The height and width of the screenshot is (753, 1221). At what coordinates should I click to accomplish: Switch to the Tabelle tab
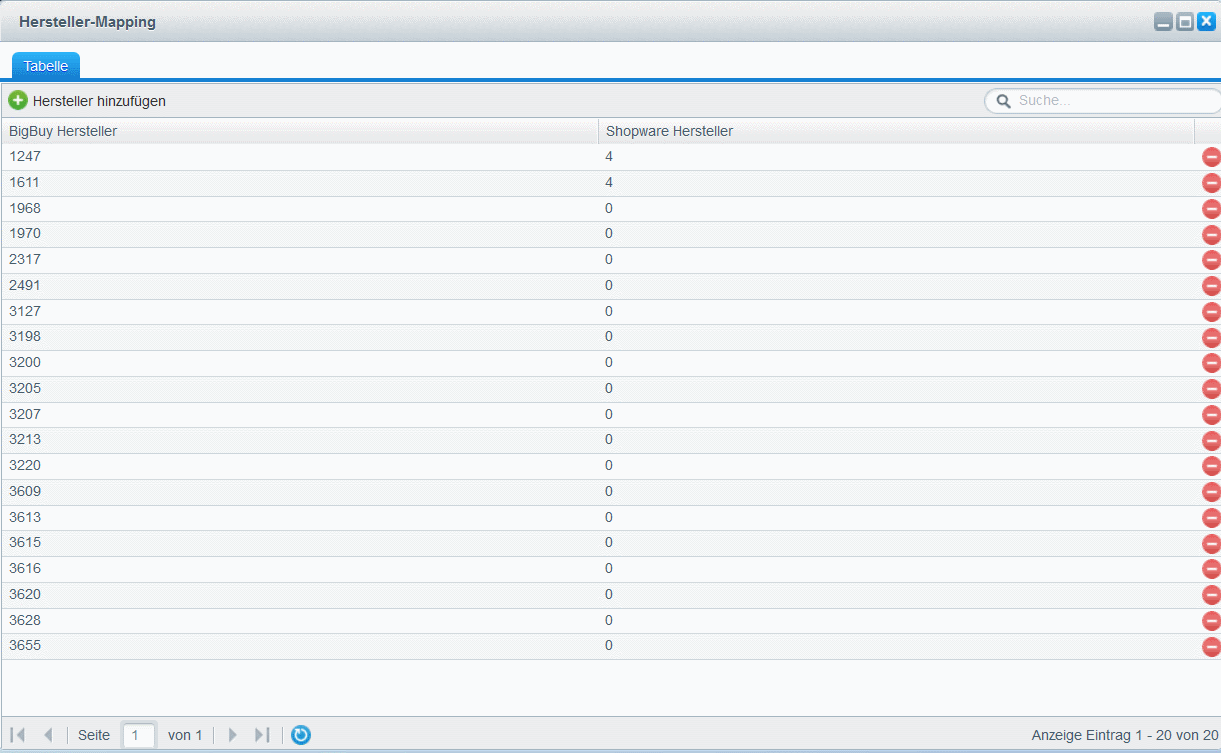click(x=46, y=66)
